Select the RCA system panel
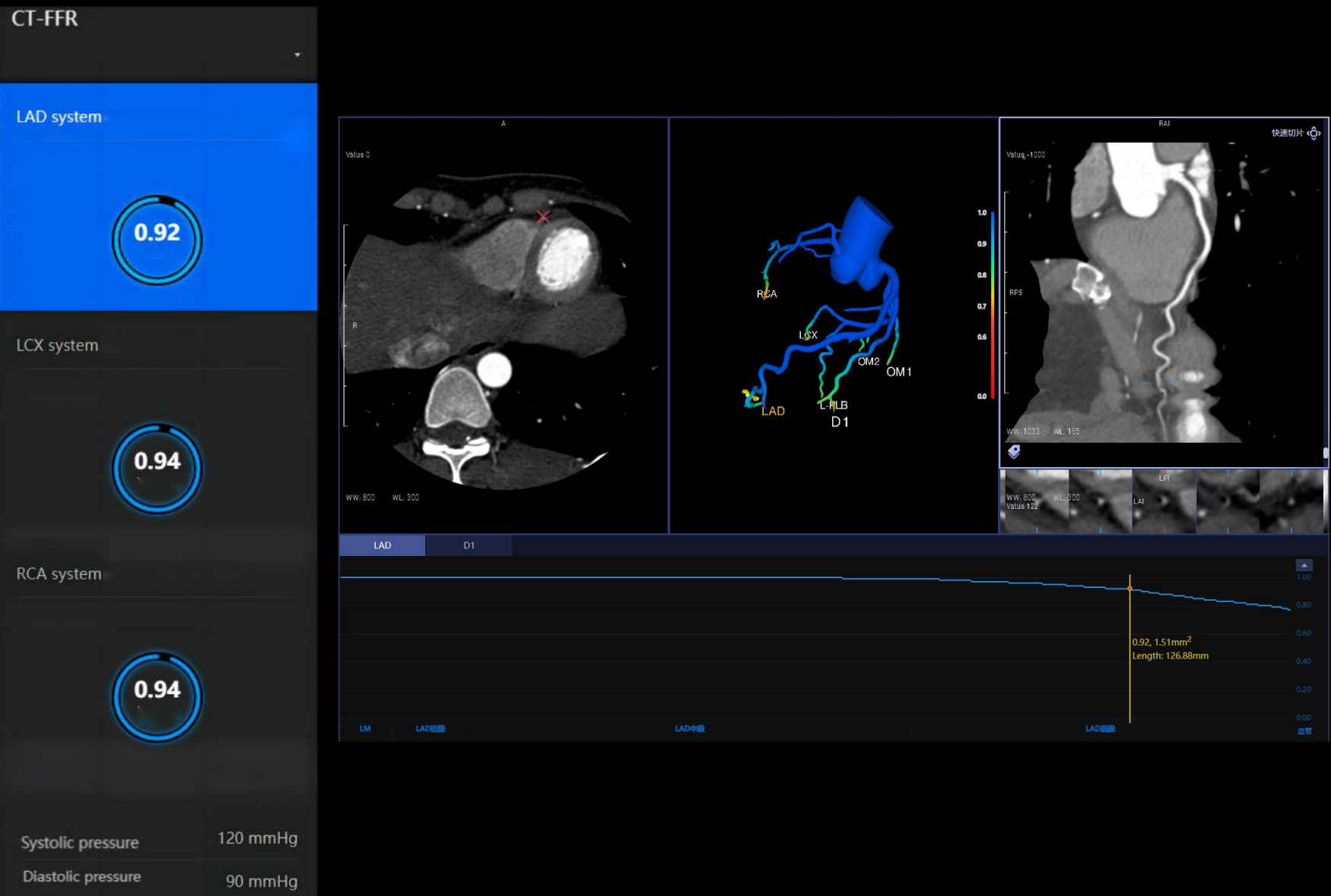Image resolution: width=1331 pixels, height=896 pixels. [x=59, y=574]
